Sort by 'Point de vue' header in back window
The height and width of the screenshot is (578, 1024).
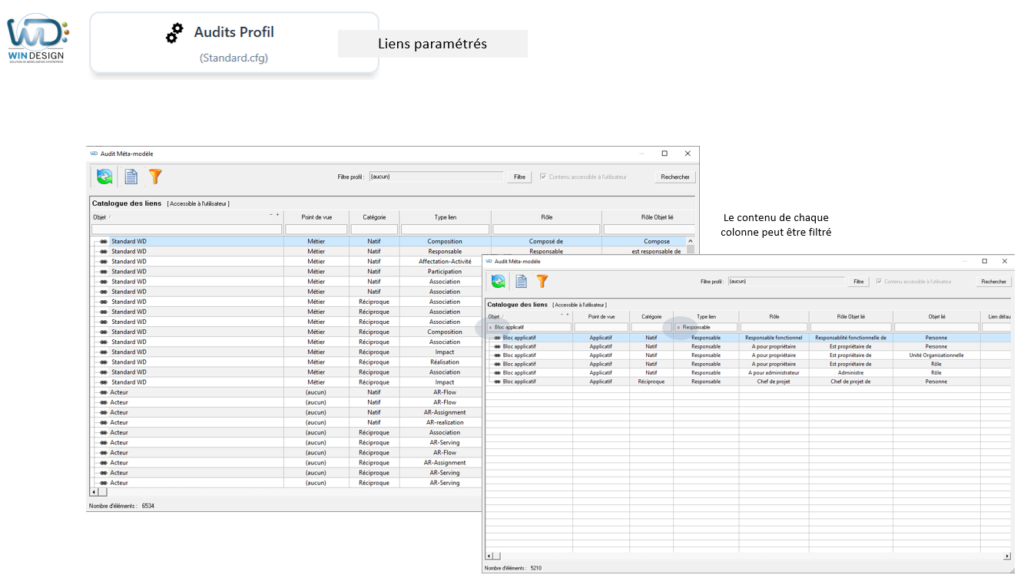pyautogui.click(x=316, y=217)
